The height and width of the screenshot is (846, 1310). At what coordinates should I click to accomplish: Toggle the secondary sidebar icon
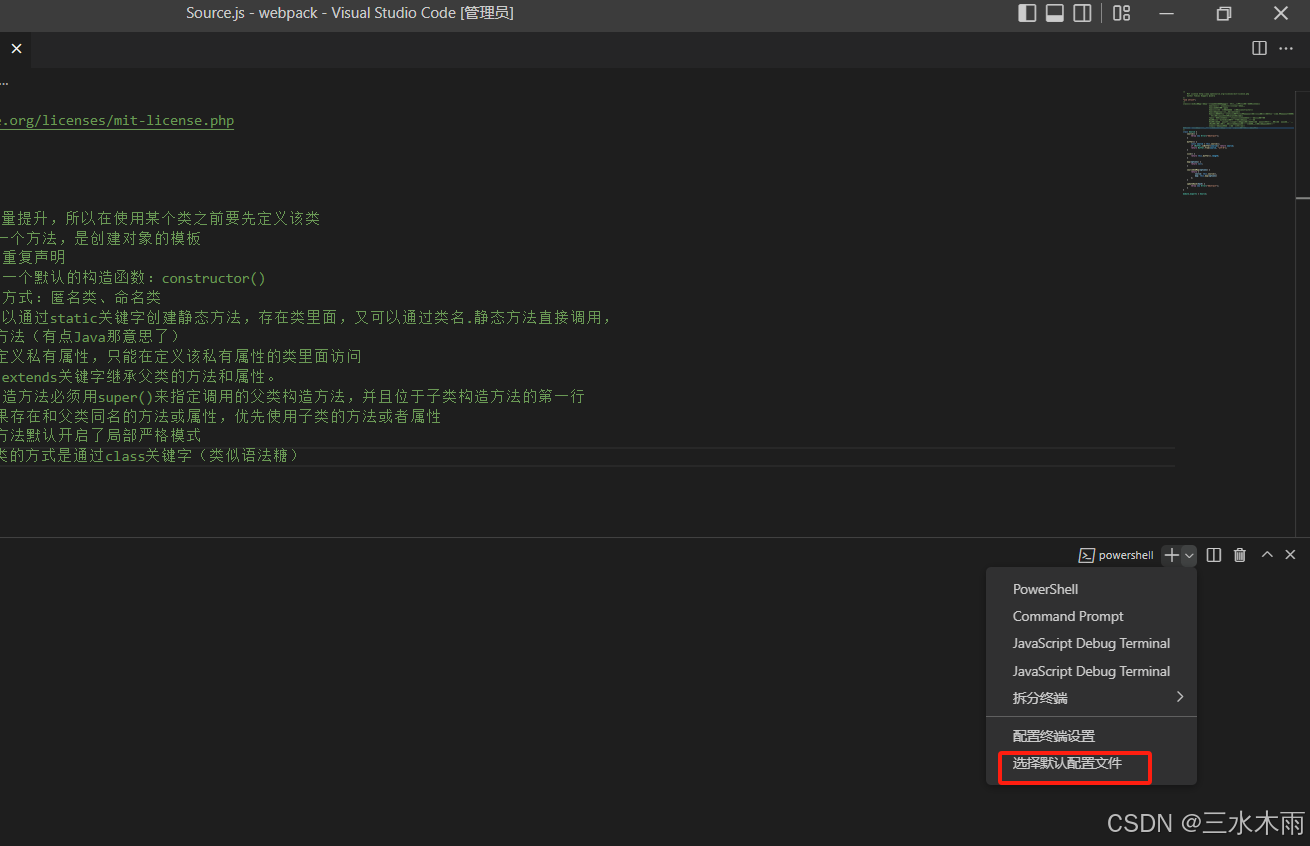coord(1082,13)
